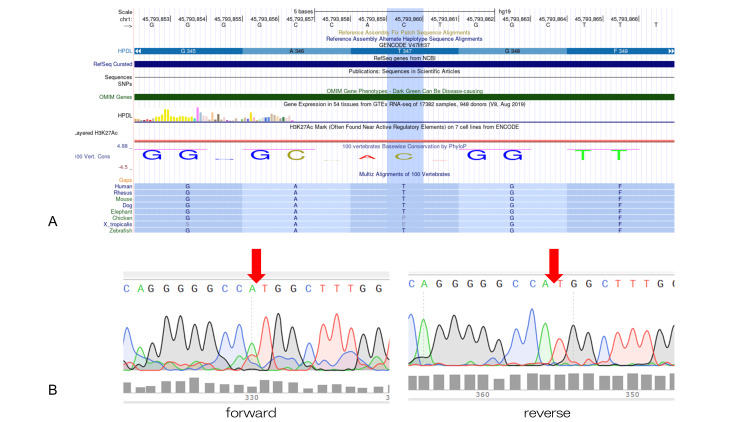Click the 4.88 conservation axis value

pyautogui.click(x=122, y=146)
